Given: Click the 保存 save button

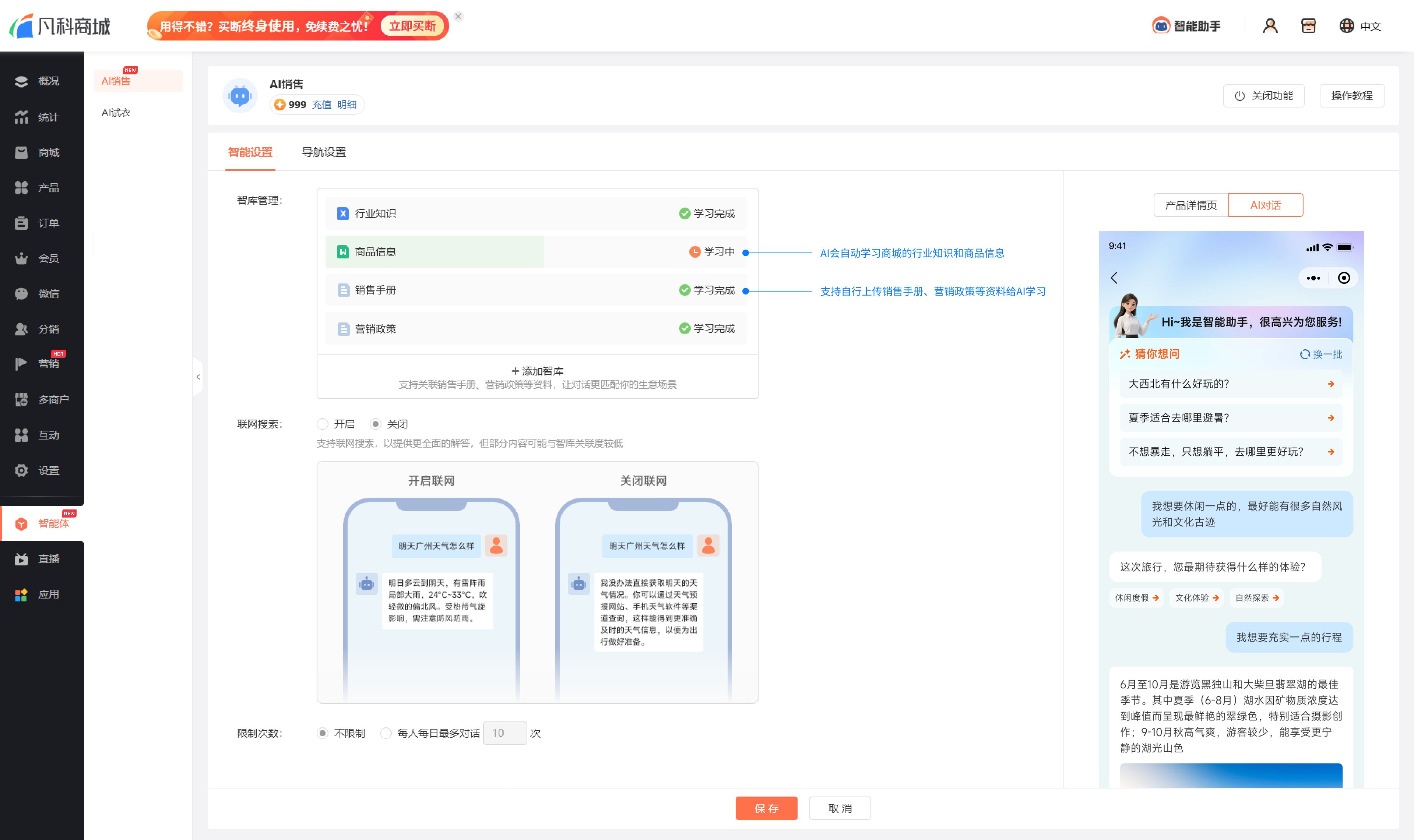Looking at the screenshot, I should click(x=766, y=808).
